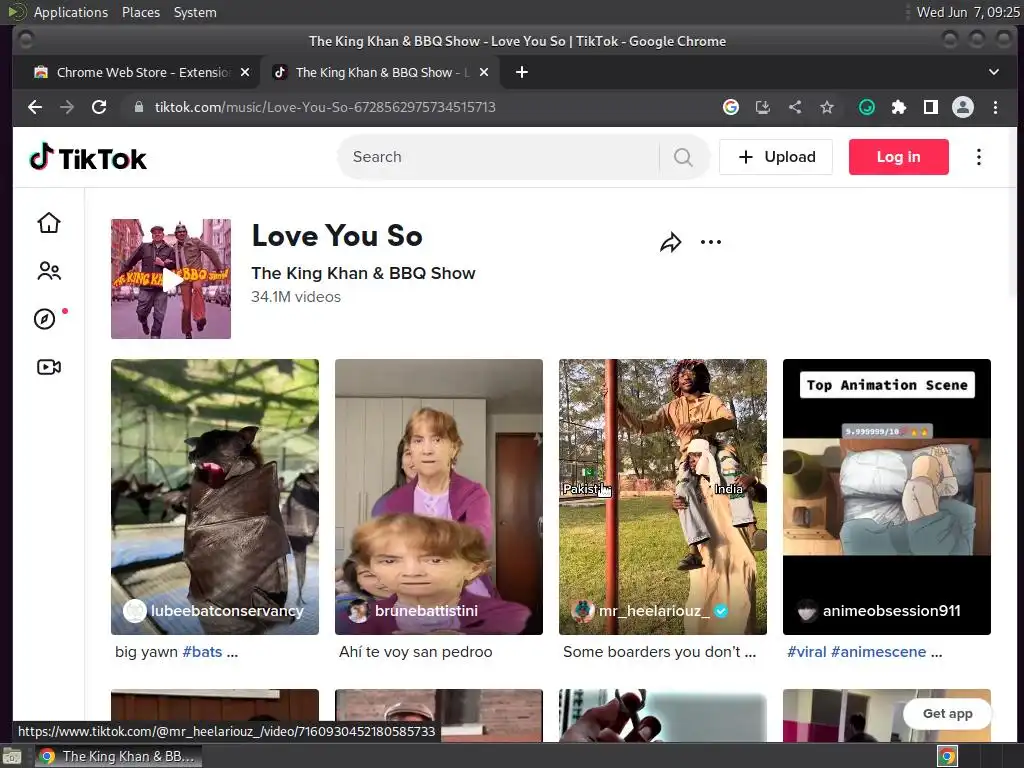Open a new tab

coord(521,72)
